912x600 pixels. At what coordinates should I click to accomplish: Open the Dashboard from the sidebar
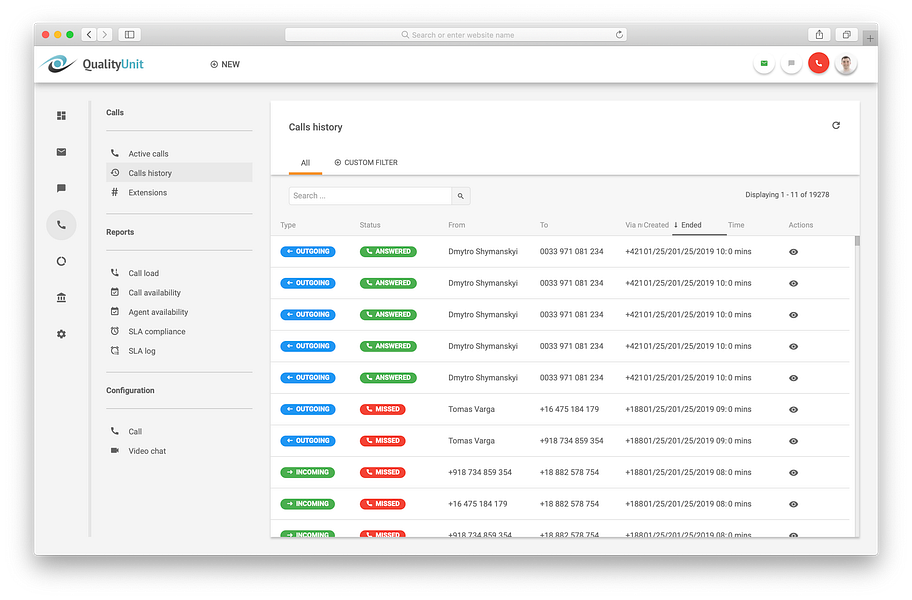(x=61, y=115)
